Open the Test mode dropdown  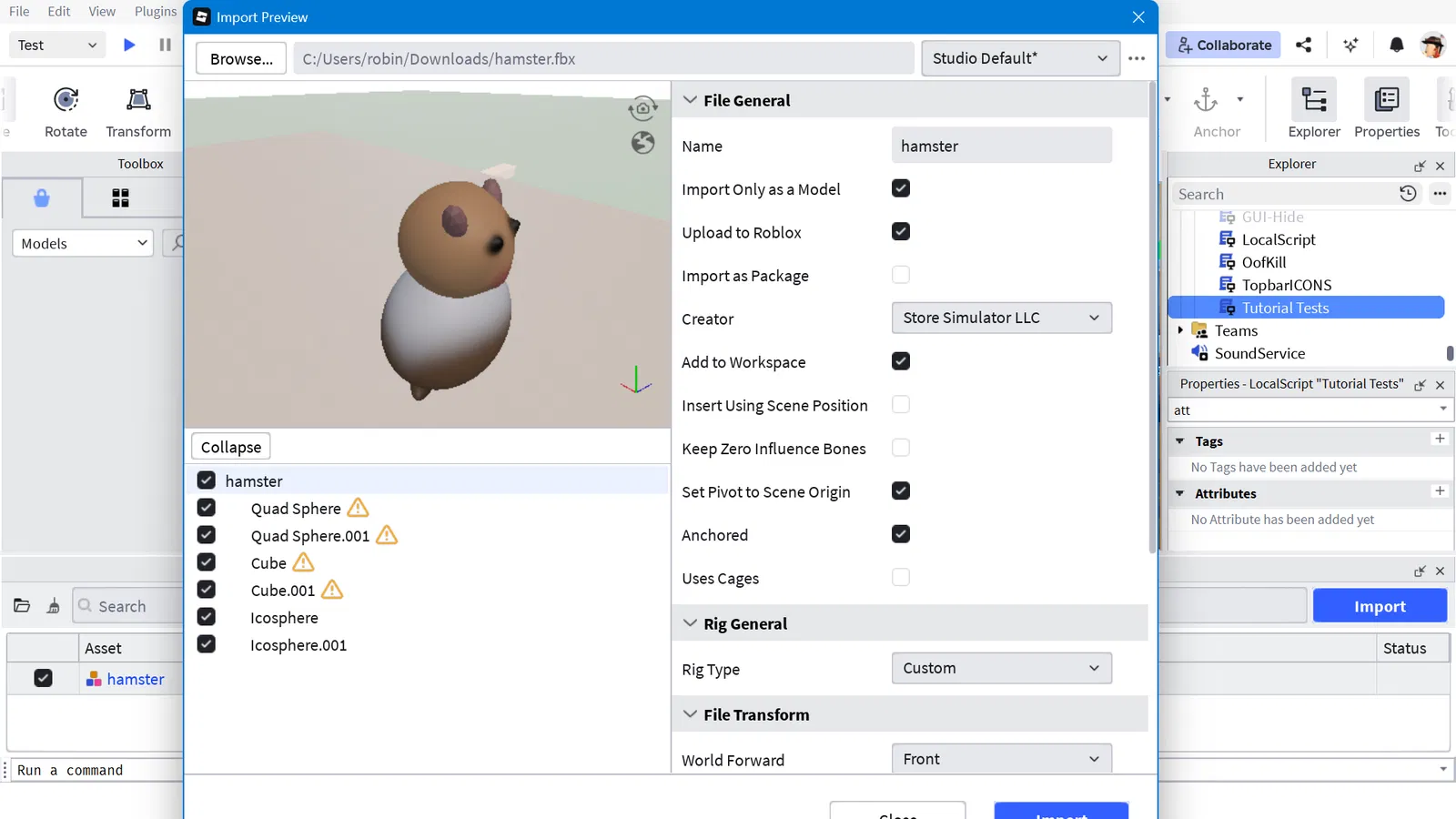[x=57, y=45]
